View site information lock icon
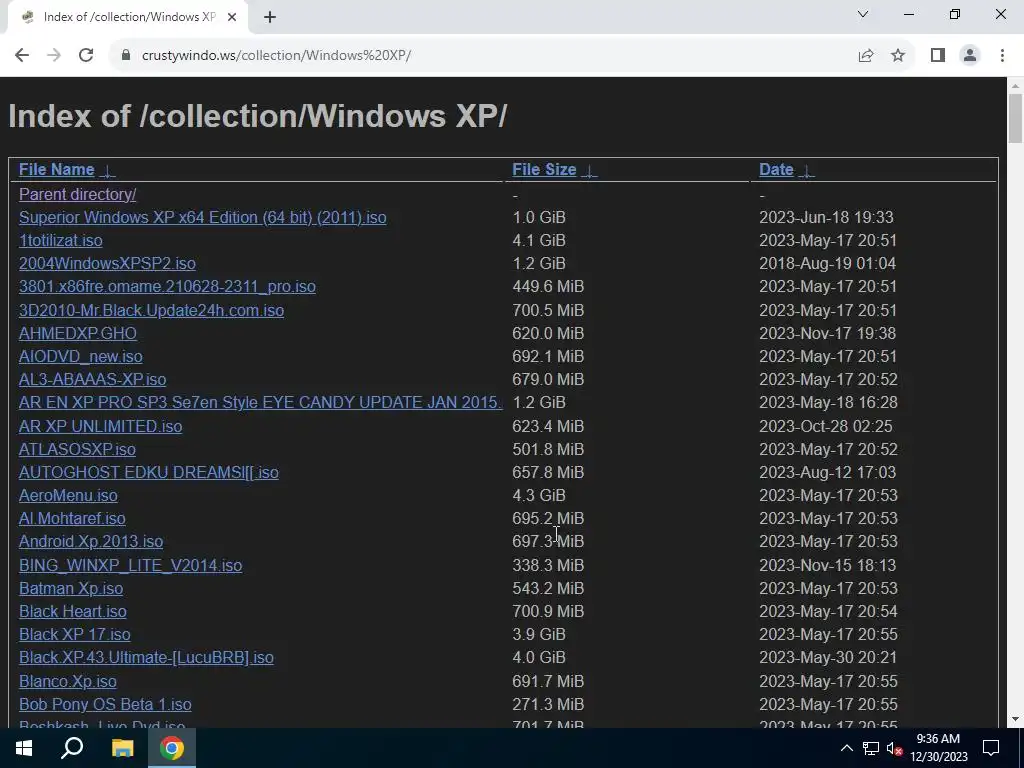This screenshot has height=768, width=1024. click(x=126, y=55)
